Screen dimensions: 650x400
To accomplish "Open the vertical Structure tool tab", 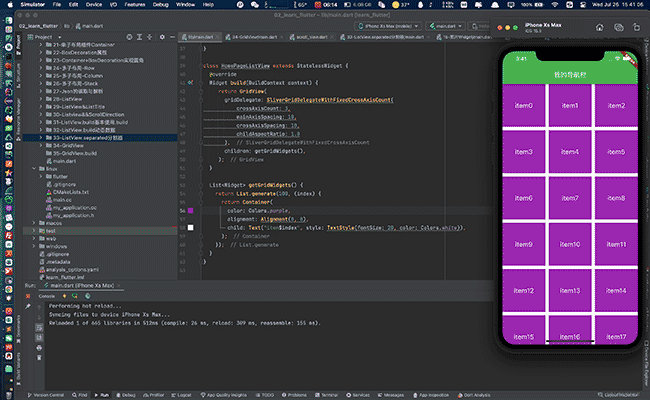I will tap(18, 75).
